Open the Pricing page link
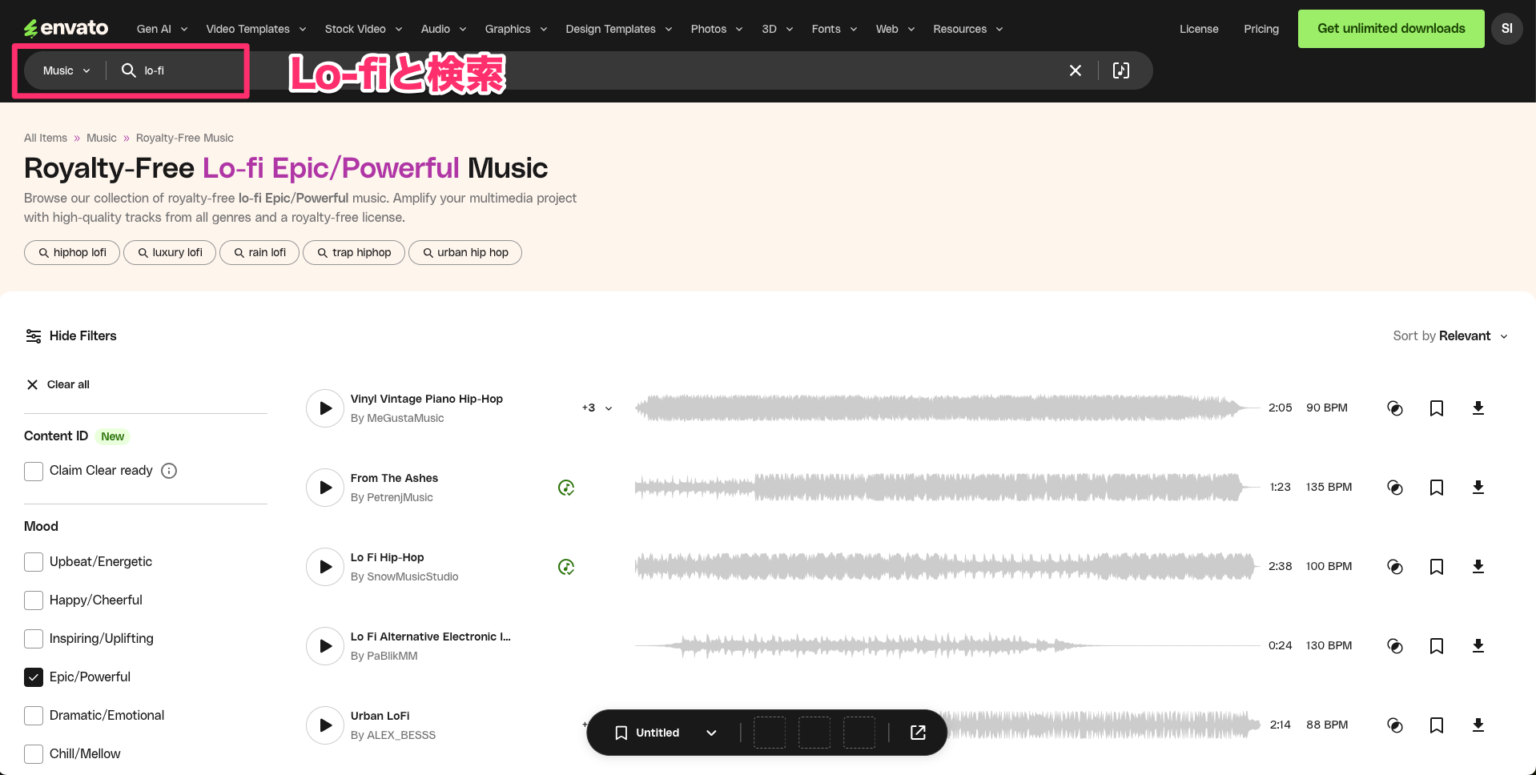This screenshot has height=775, width=1536. pos(1261,29)
